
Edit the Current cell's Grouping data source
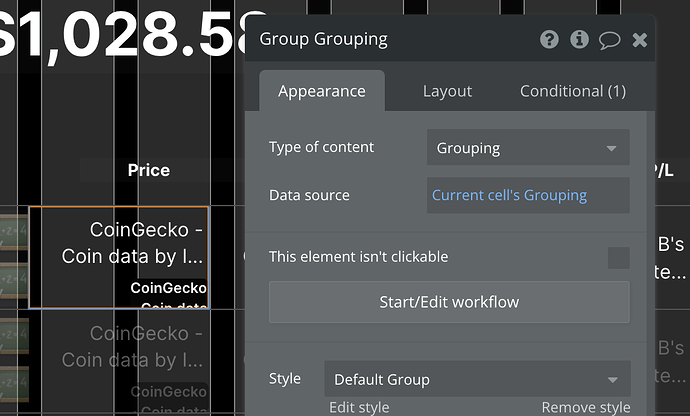coord(528,195)
